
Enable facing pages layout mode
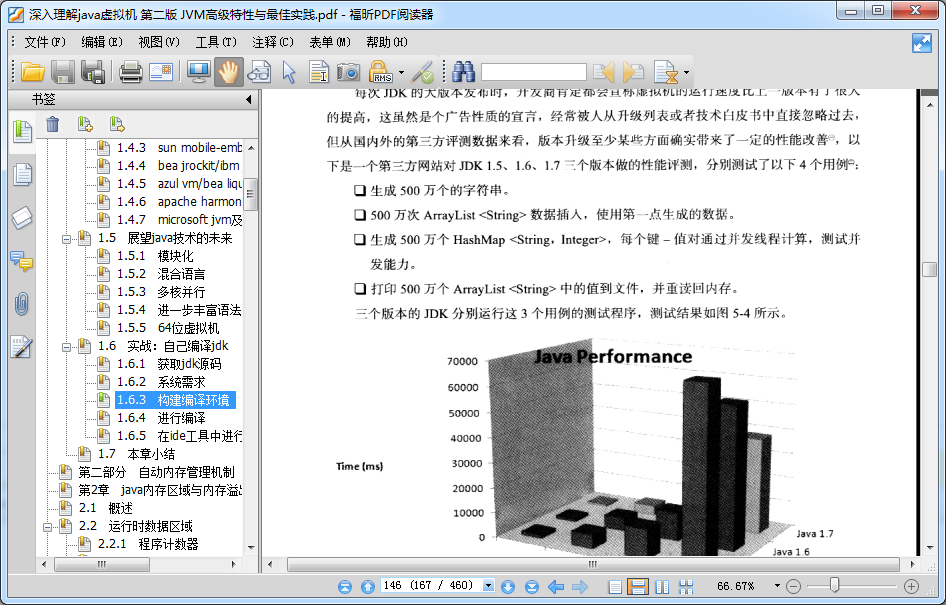[661, 586]
